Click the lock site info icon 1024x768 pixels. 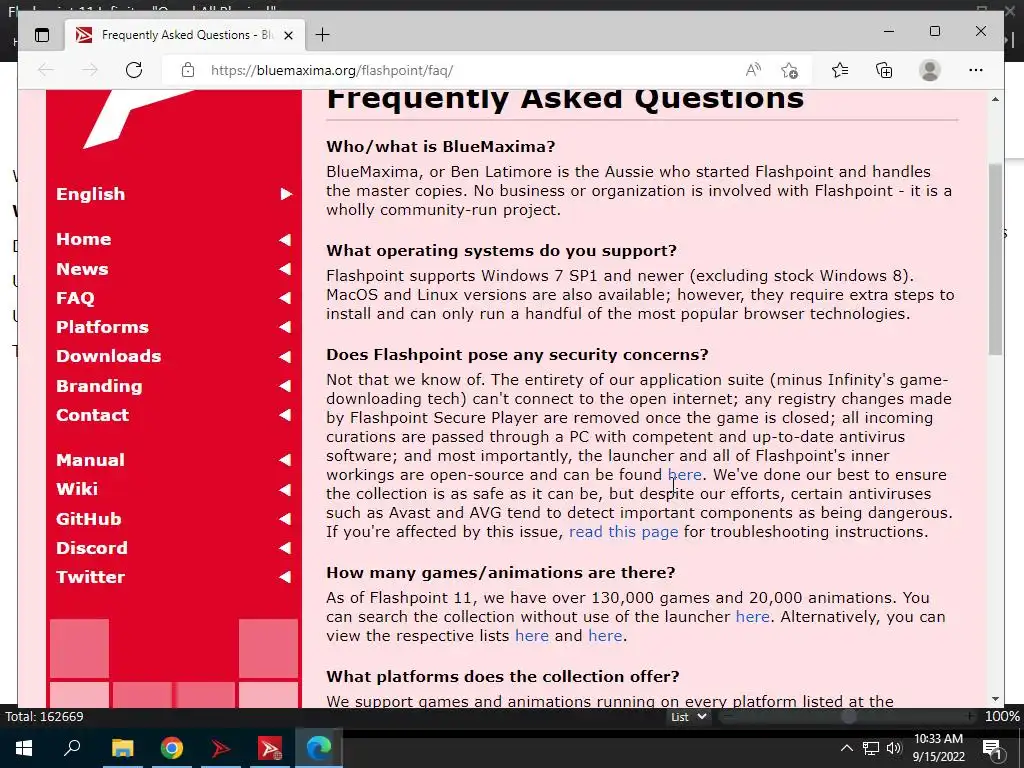tap(188, 70)
